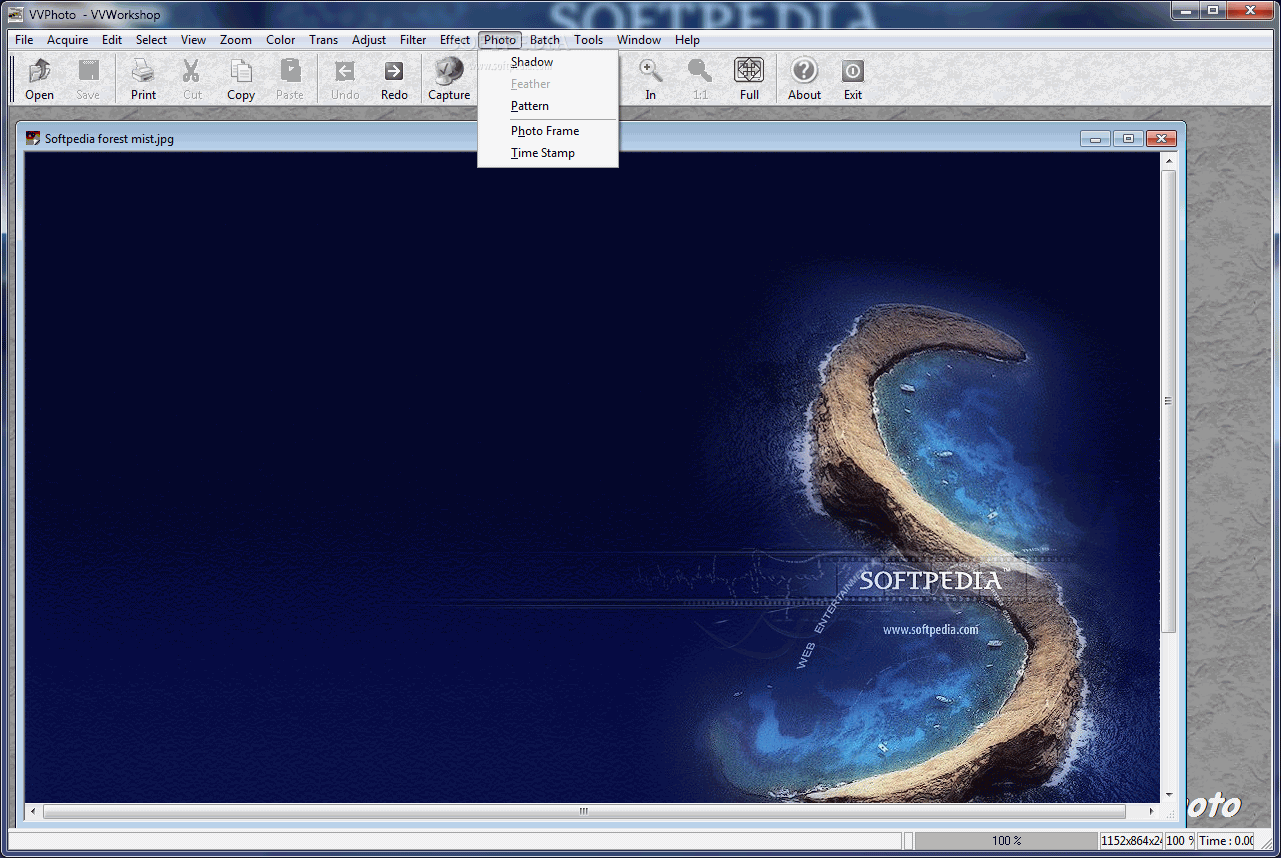Click the vertical scrollbar thumb of image window
The height and width of the screenshot is (858, 1281).
1168,401
